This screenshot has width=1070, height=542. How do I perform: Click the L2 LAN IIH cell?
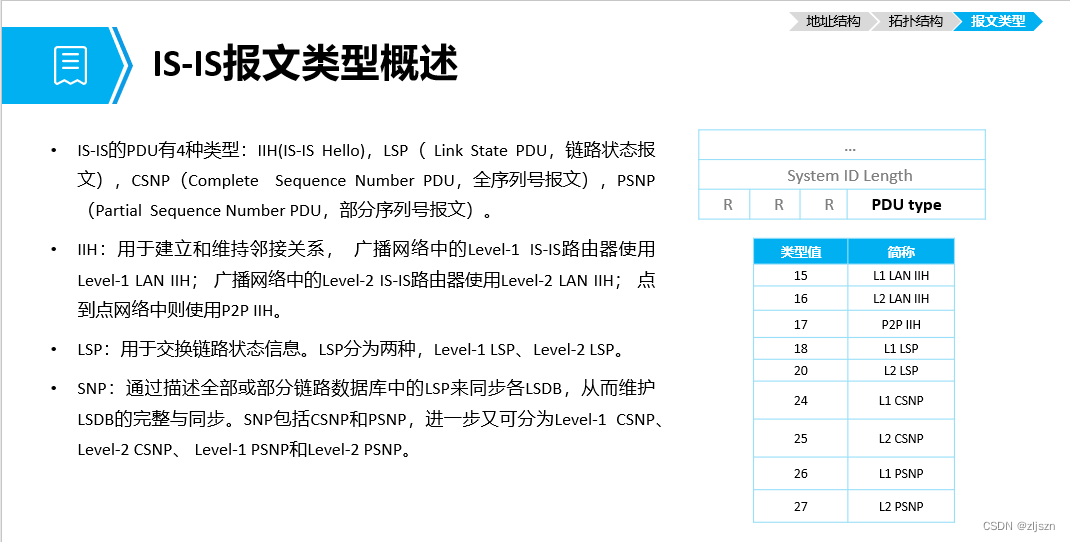tap(901, 299)
